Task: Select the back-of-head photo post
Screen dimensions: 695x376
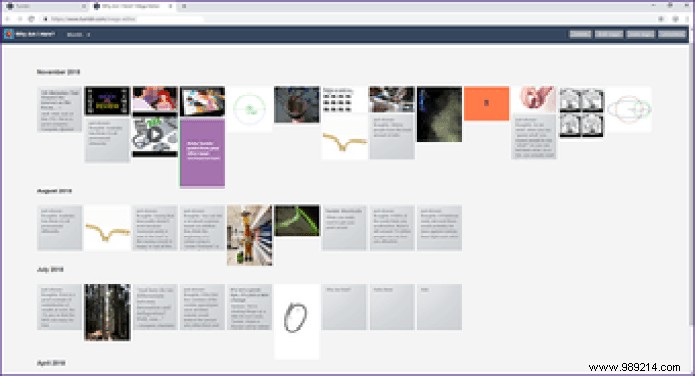Action: pyautogui.click(x=297, y=105)
